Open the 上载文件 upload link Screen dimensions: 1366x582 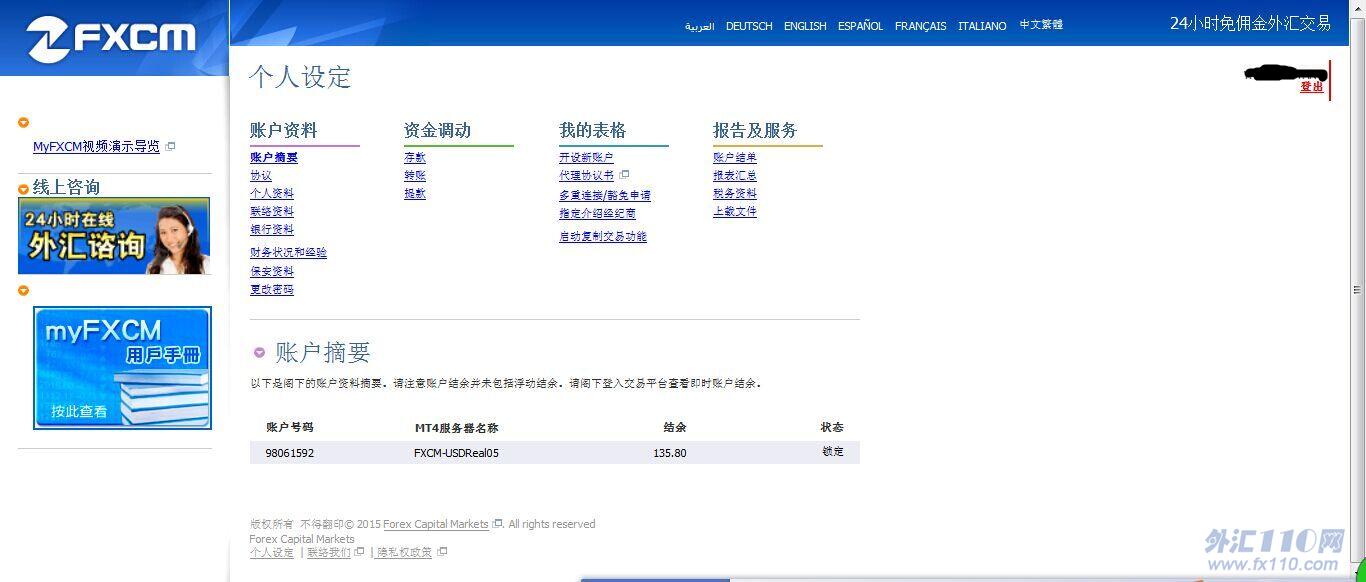pos(735,212)
